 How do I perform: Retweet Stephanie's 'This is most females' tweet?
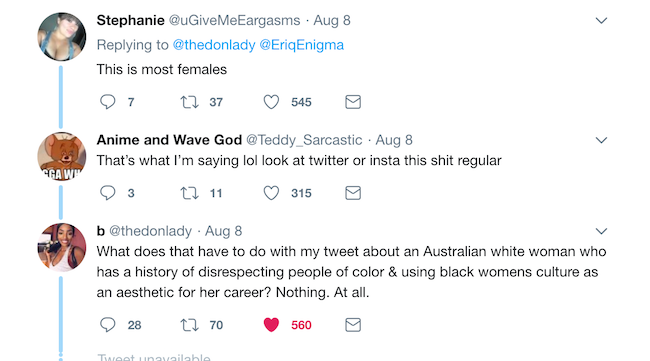pyautogui.click(x=189, y=102)
